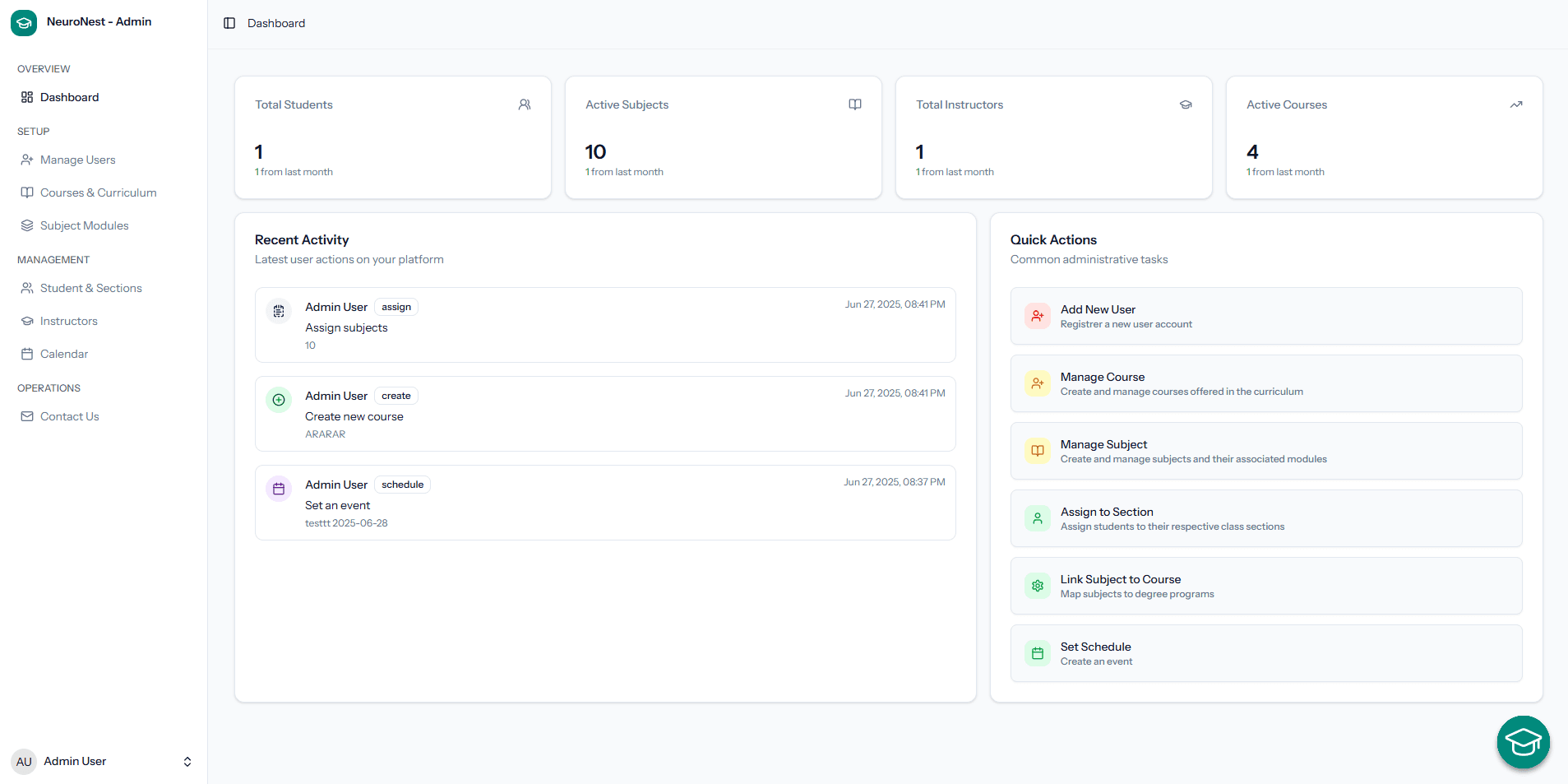Open Subject Modules from sidebar

[84, 225]
